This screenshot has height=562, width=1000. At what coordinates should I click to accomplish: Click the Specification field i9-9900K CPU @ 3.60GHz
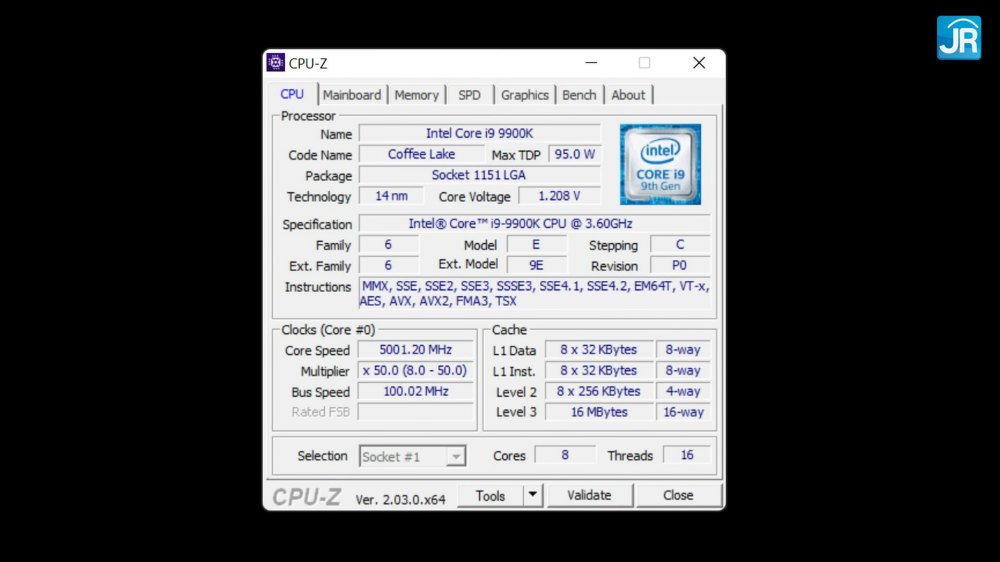point(534,224)
